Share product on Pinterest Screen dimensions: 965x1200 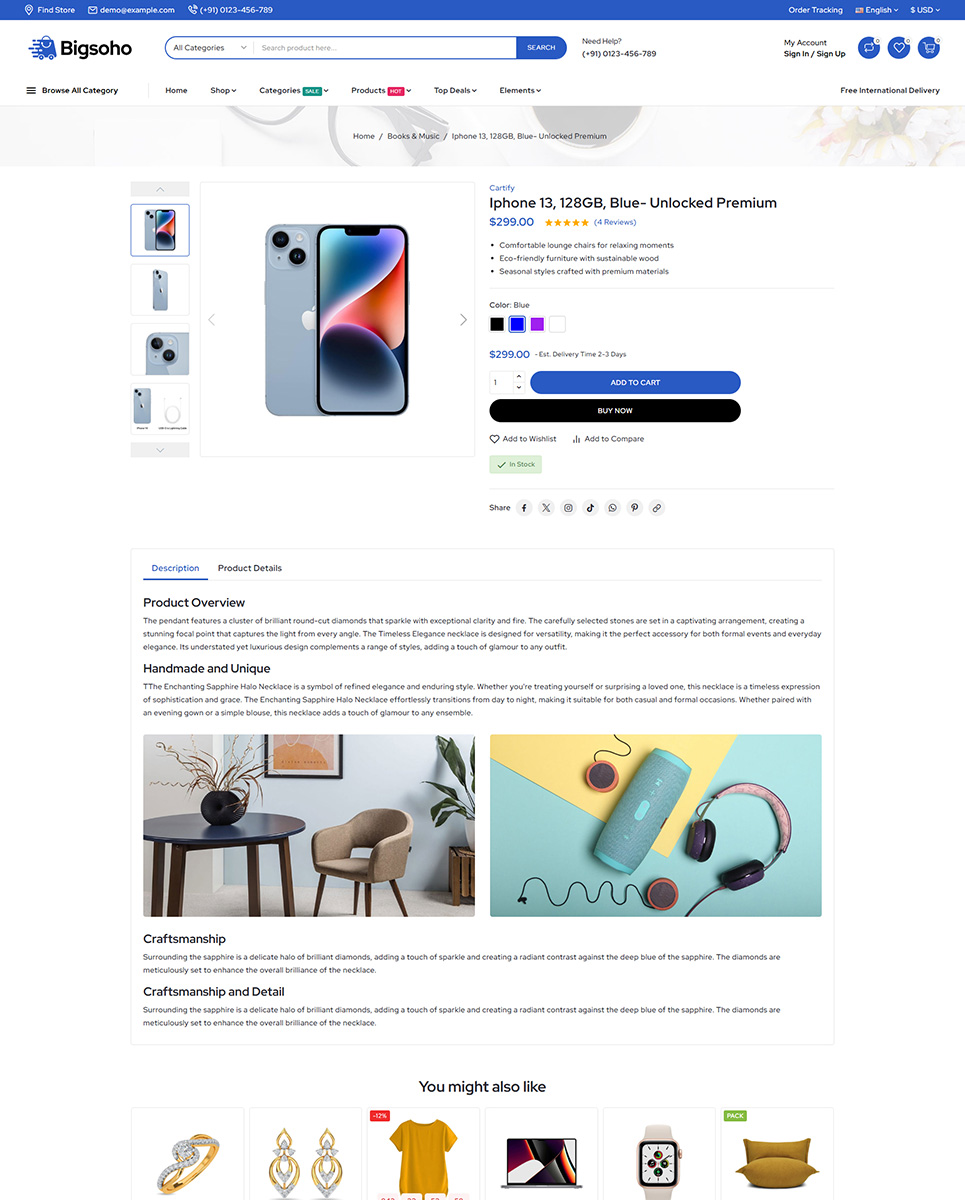634,508
